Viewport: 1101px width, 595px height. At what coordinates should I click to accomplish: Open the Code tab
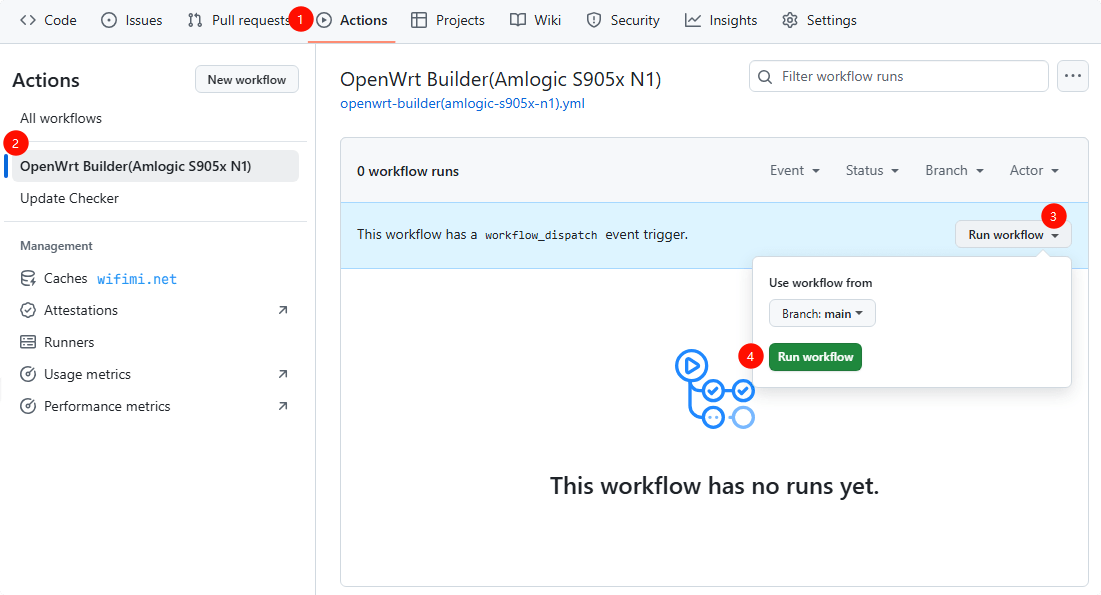pos(48,20)
